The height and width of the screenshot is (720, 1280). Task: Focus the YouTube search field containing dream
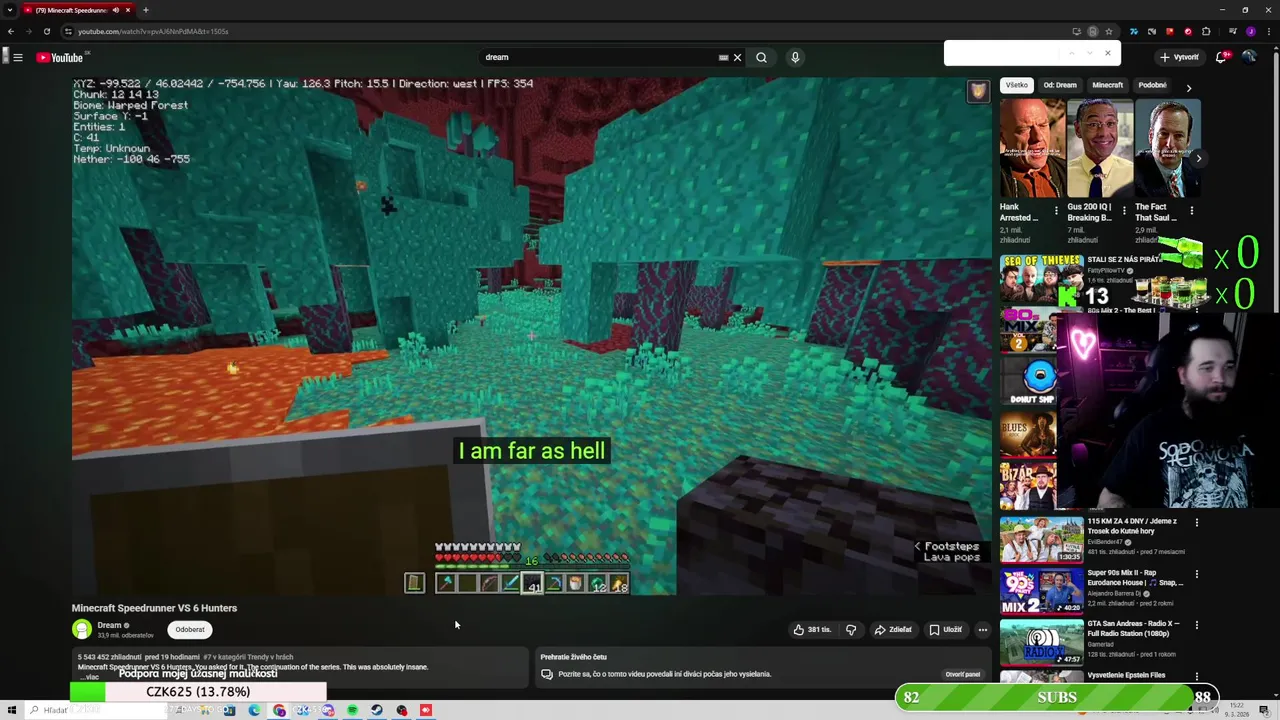pos(598,57)
